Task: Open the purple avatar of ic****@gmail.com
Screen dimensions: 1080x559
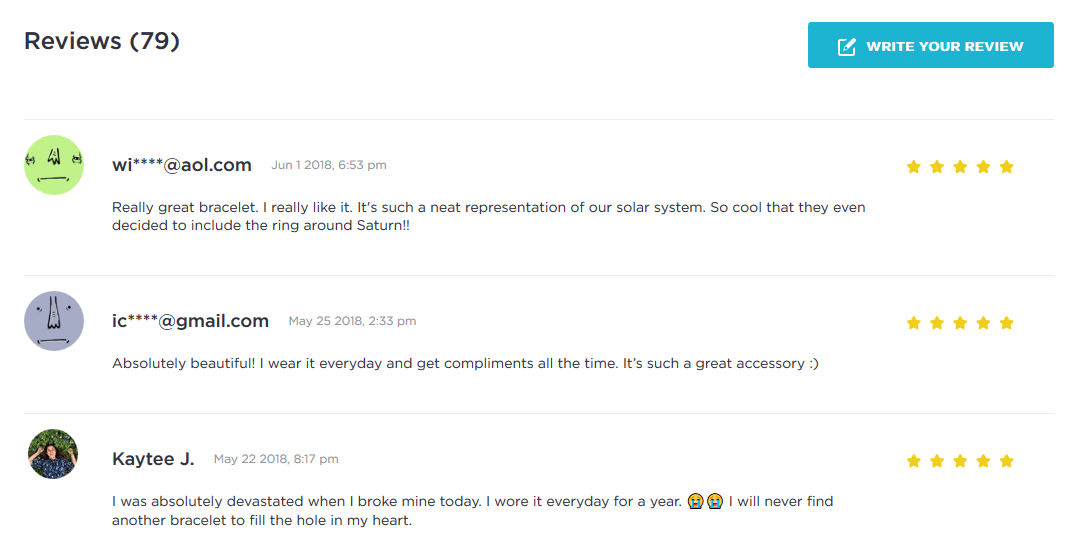Action: 54,321
